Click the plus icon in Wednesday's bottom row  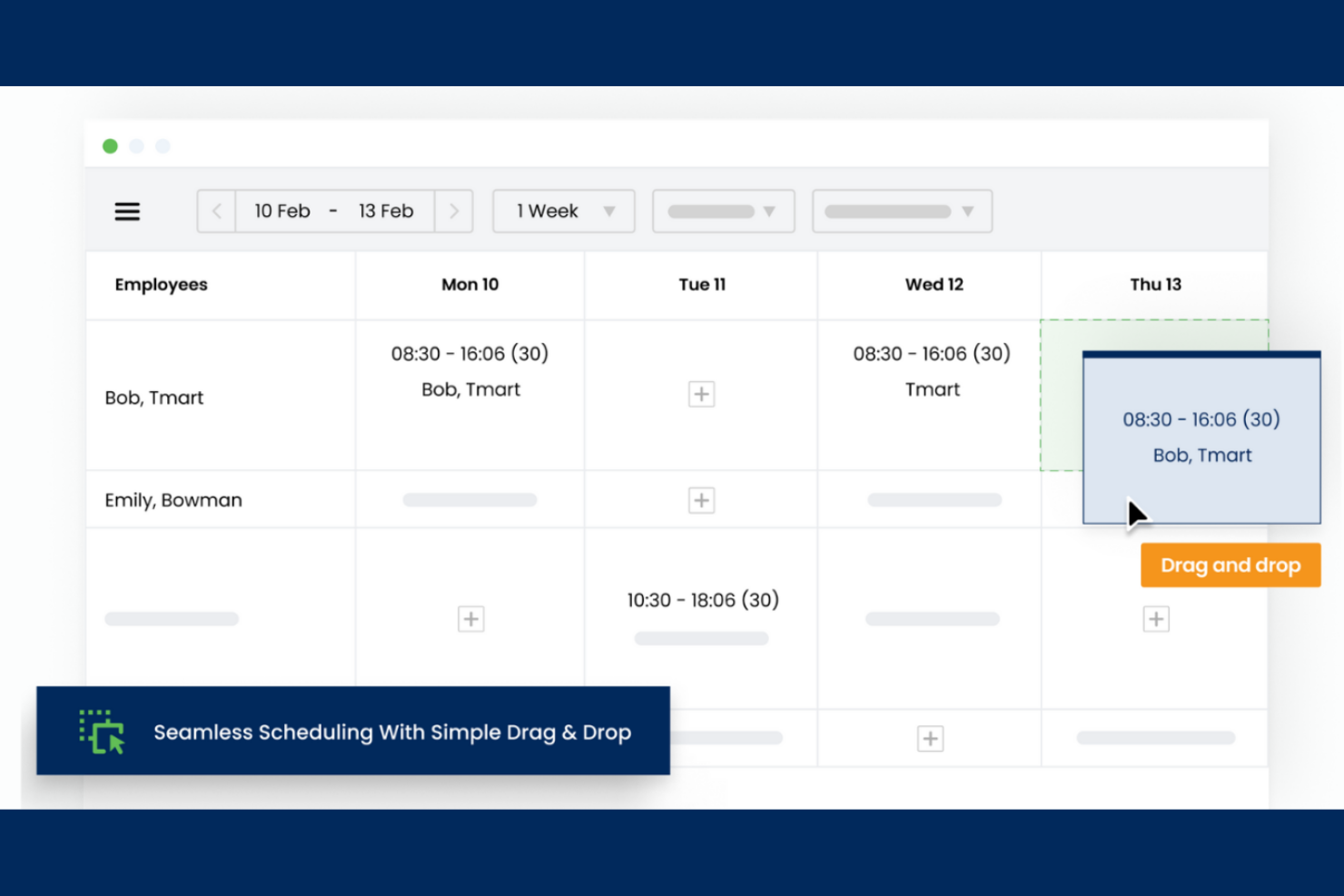coord(930,738)
